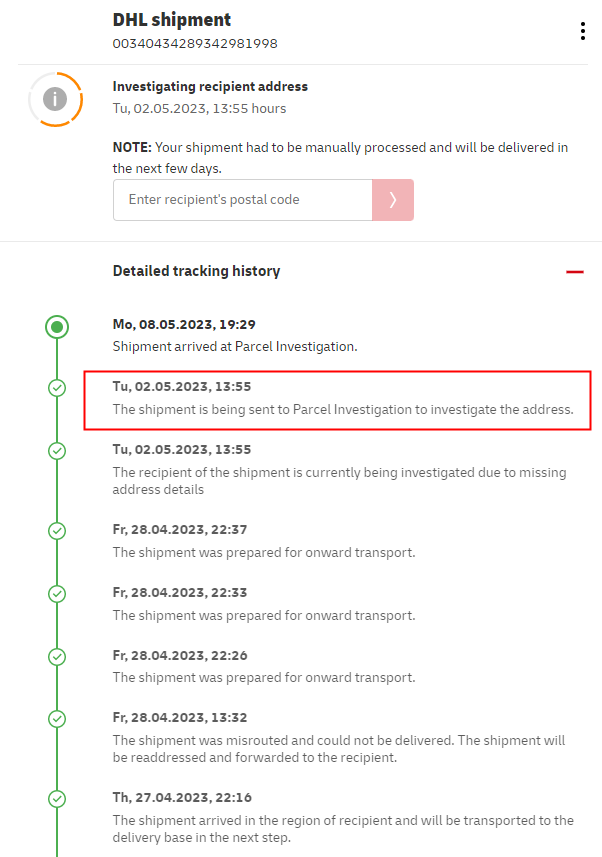Click the gray info status icon
602x857 pixels.
click(x=55, y=99)
